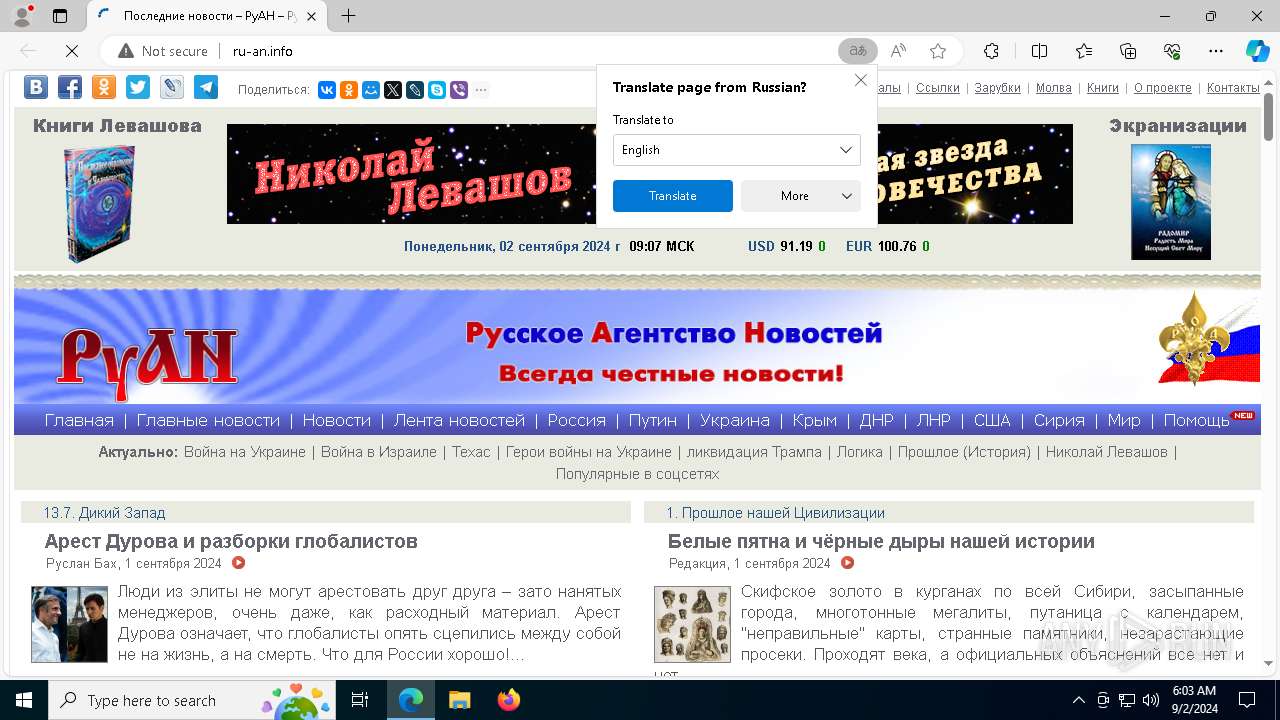Open the Главная menu item
Image resolution: width=1280 pixels, height=720 pixels.
pyautogui.click(x=79, y=420)
